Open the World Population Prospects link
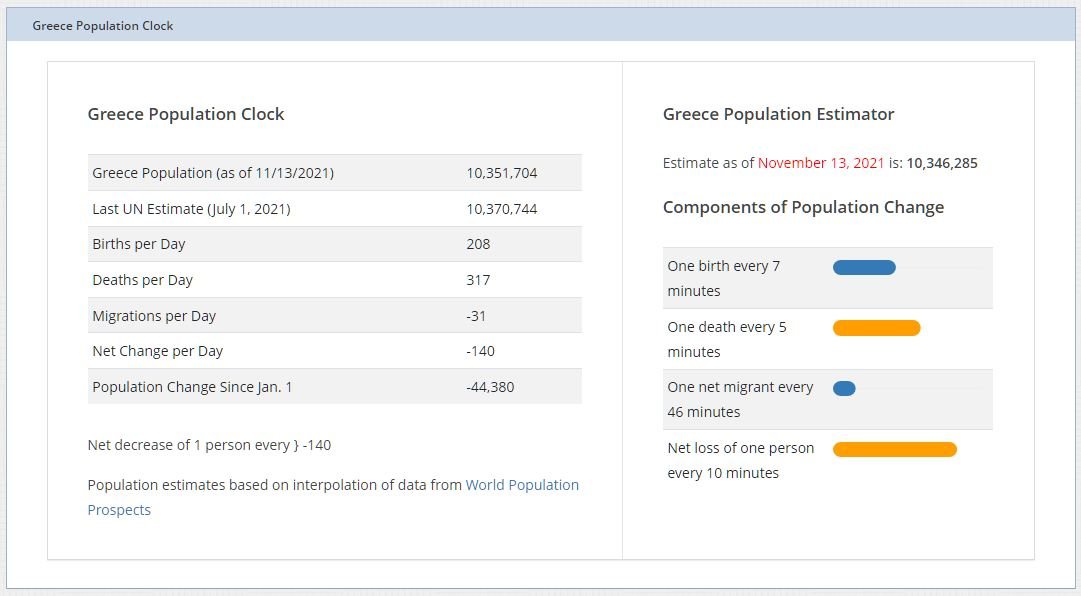Image resolution: width=1081 pixels, height=596 pixels. [522, 485]
